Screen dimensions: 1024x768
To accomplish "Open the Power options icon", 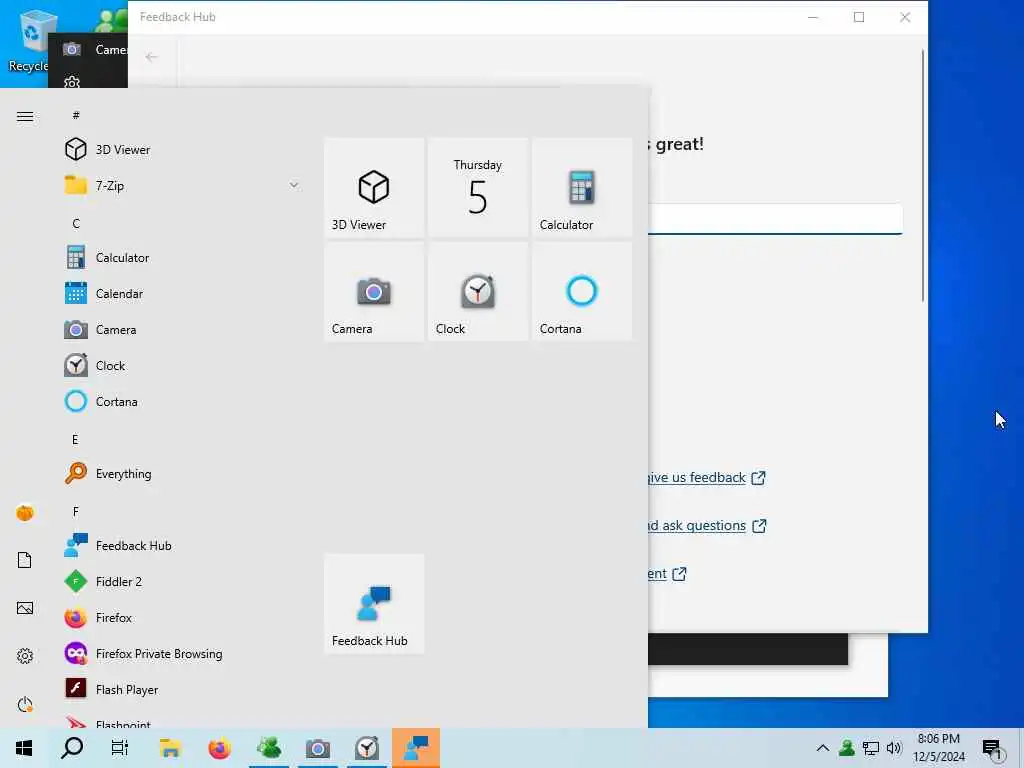I will [x=25, y=704].
